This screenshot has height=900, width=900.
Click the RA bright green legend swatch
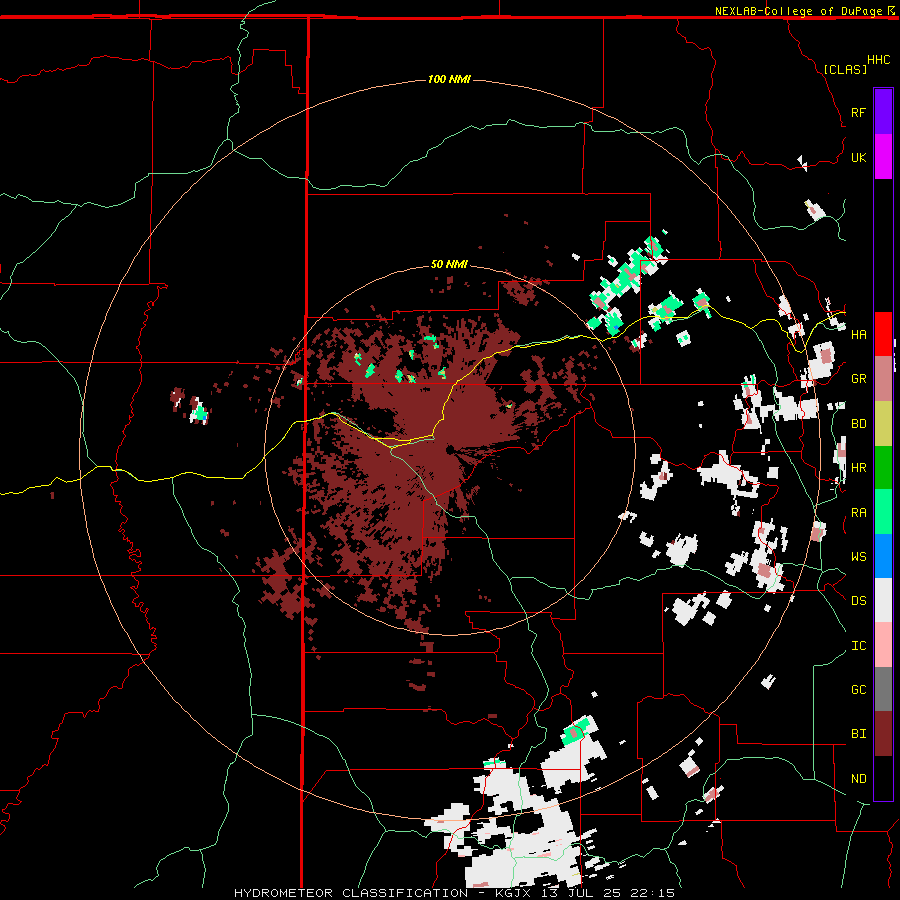click(x=883, y=512)
